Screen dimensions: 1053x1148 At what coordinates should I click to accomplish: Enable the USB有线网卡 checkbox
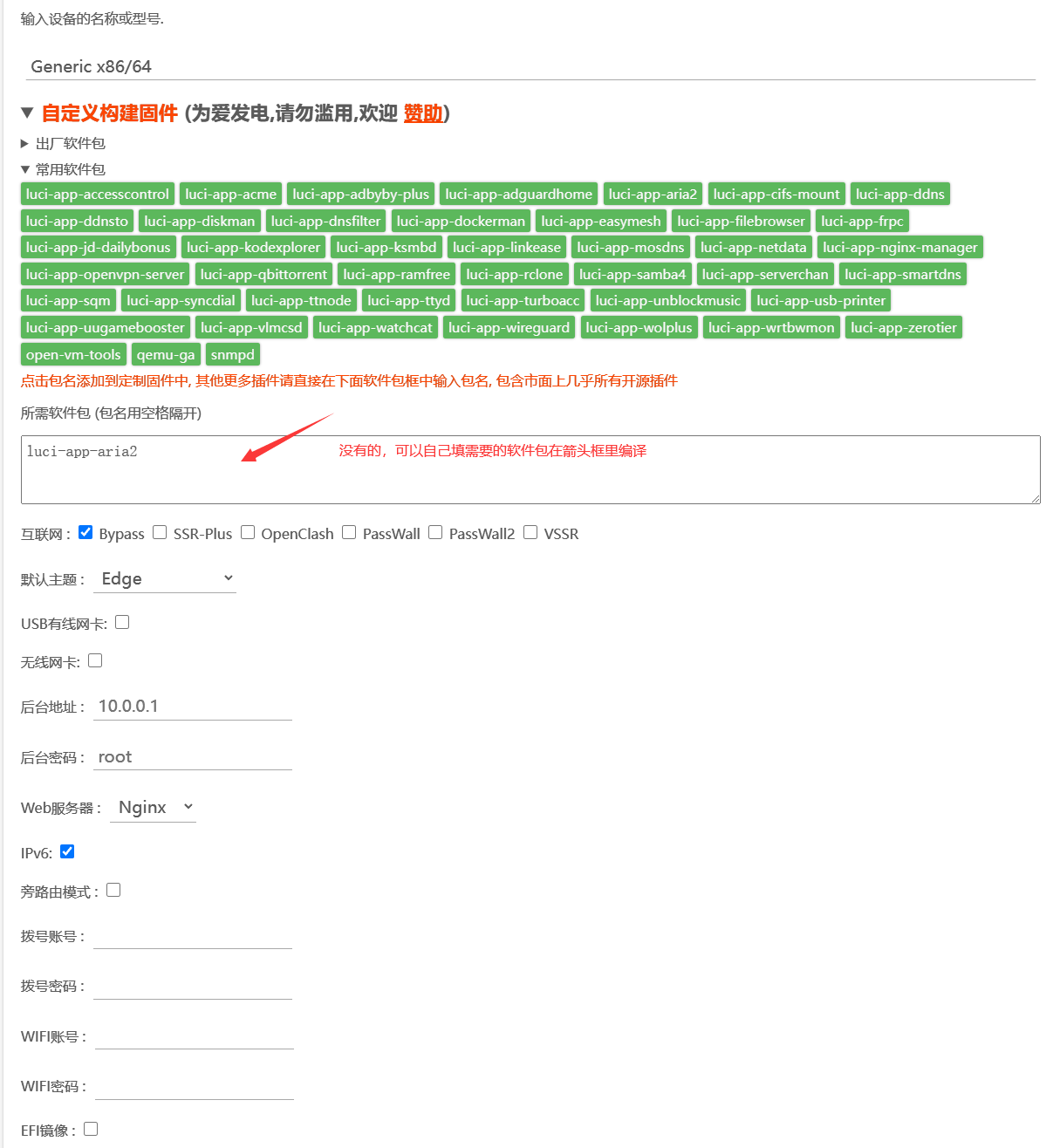point(122,622)
